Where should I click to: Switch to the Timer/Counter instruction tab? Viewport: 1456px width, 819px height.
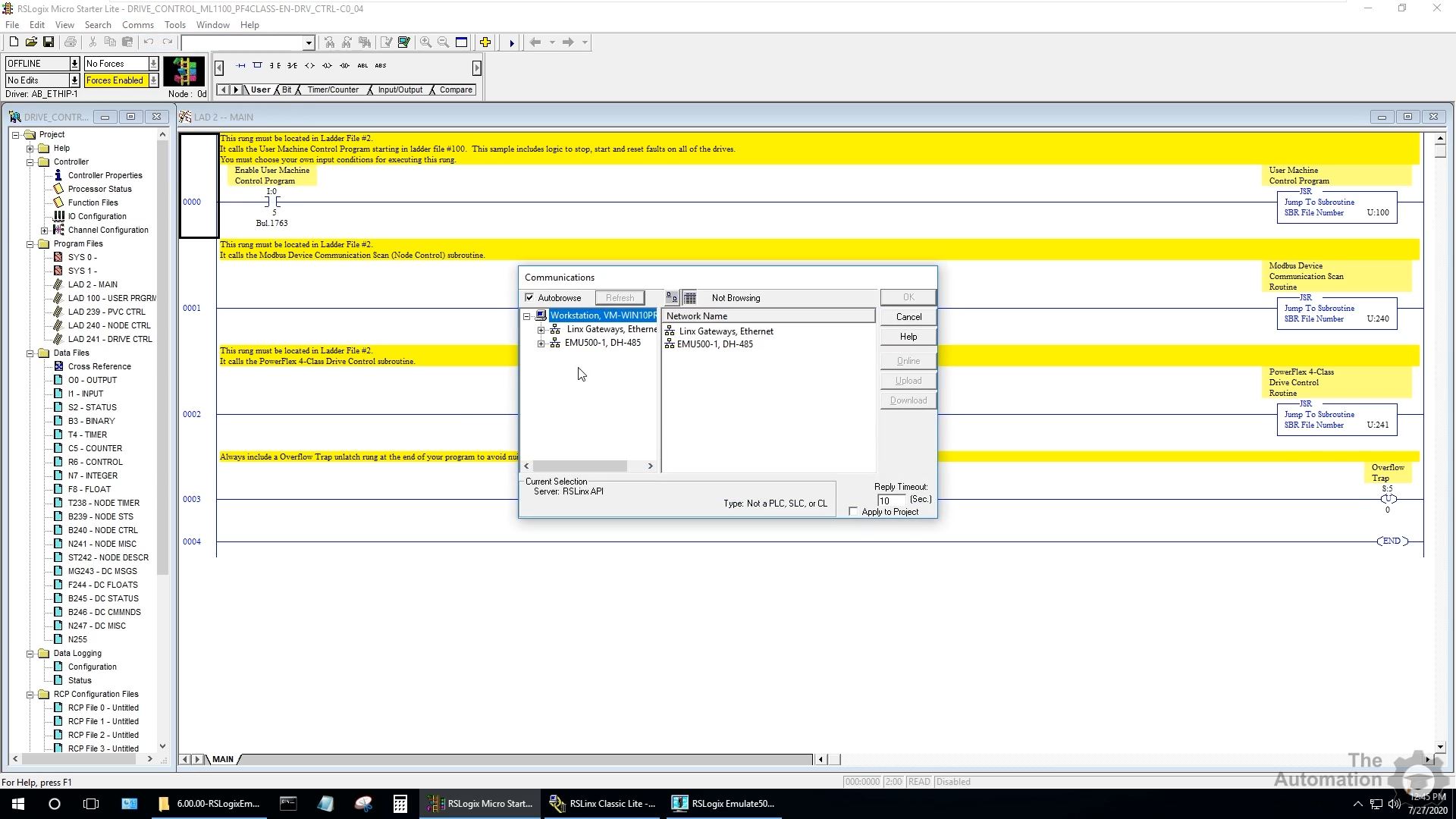pyautogui.click(x=333, y=90)
